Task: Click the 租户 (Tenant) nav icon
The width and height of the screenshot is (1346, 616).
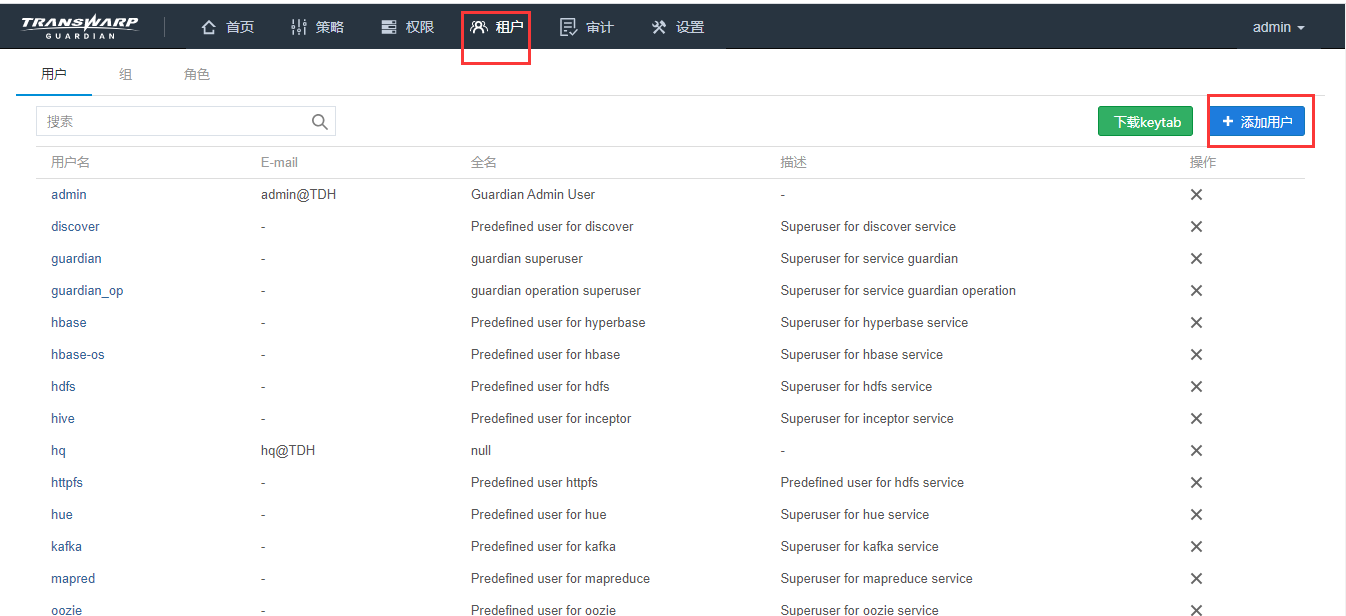Action: (x=477, y=27)
